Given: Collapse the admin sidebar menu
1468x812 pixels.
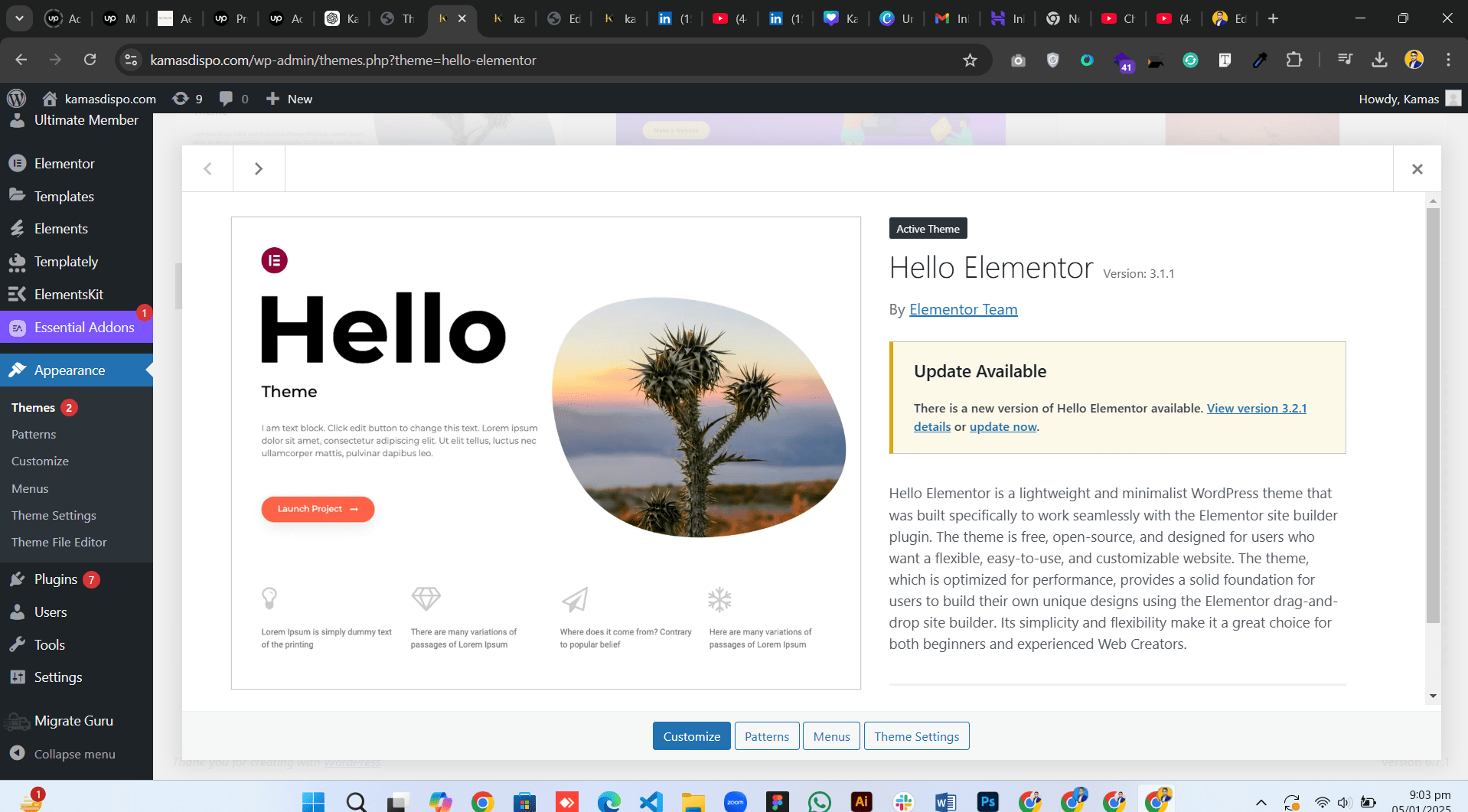Looking at the screenshot, I should click(74, 754).
